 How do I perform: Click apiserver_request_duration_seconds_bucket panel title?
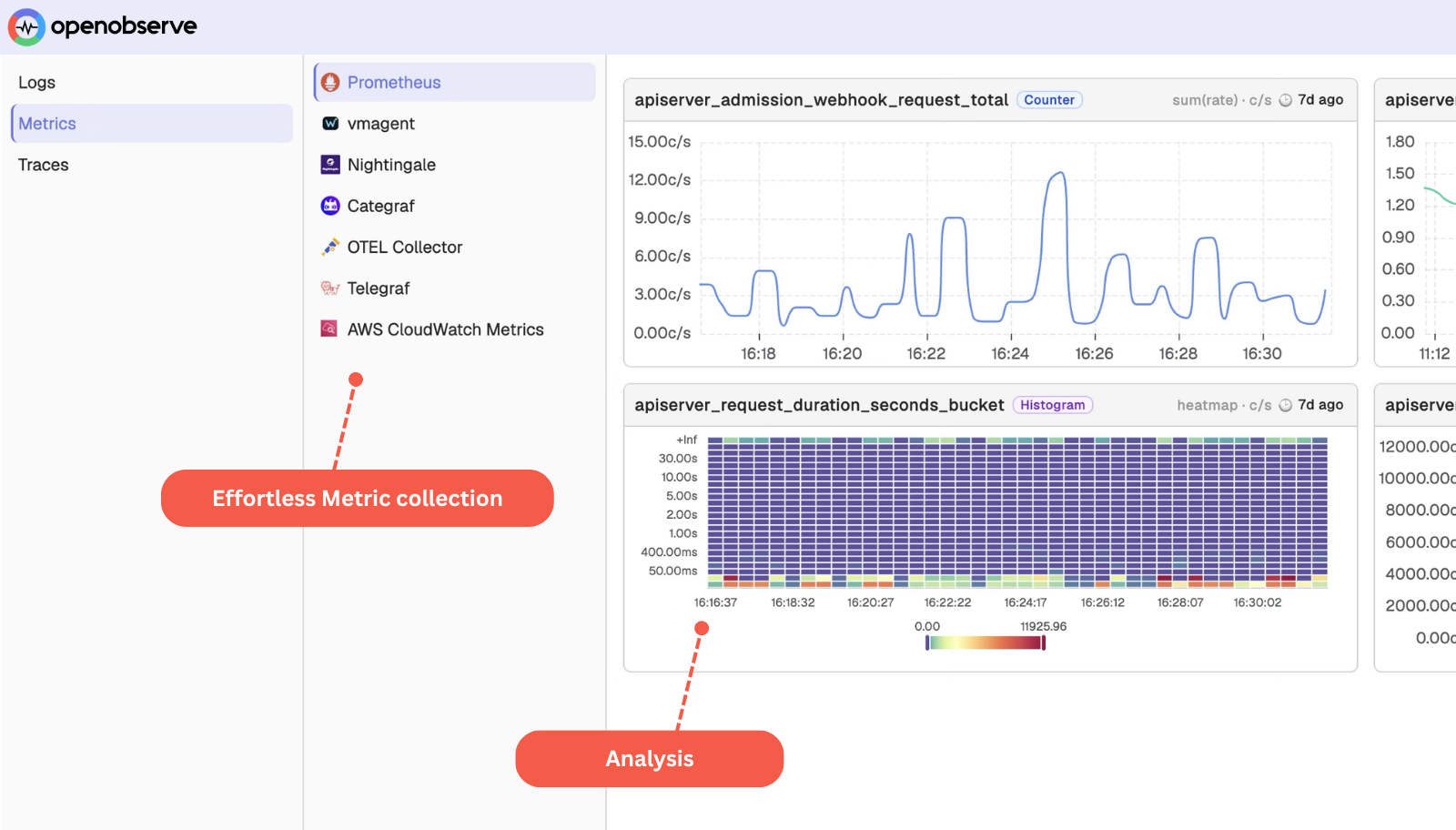coord(820,405)
